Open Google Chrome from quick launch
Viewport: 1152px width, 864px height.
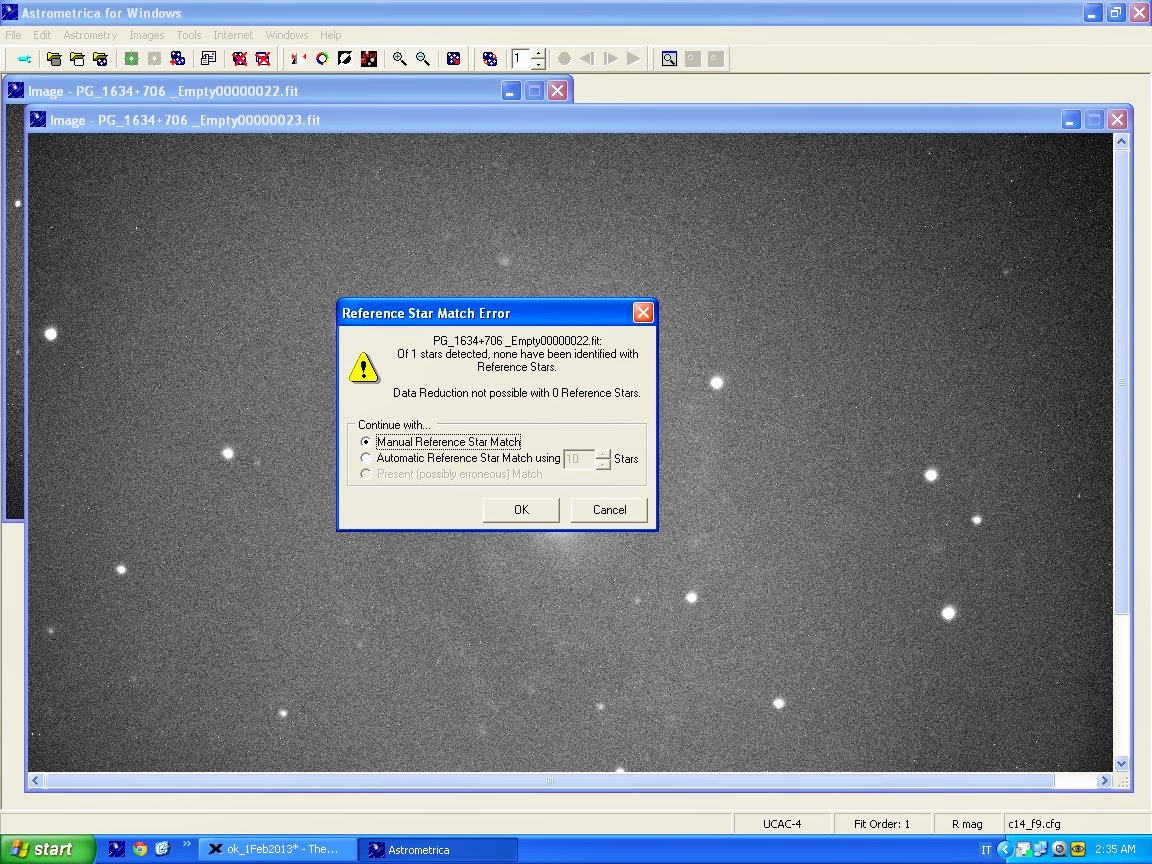click(x=140, y=849)
